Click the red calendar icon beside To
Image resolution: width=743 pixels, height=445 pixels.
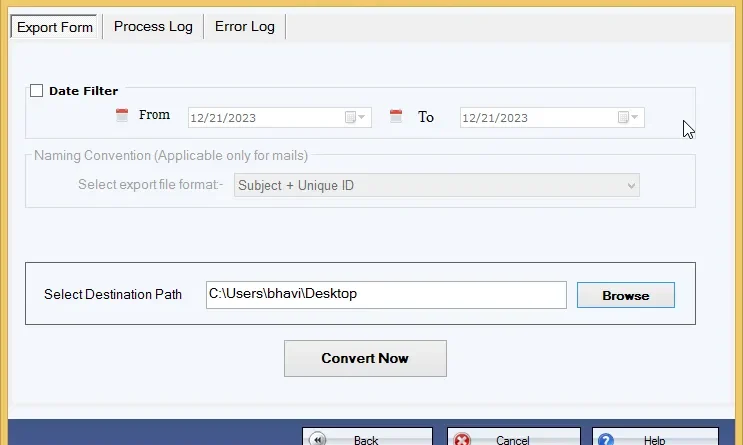tap(396, 116)
